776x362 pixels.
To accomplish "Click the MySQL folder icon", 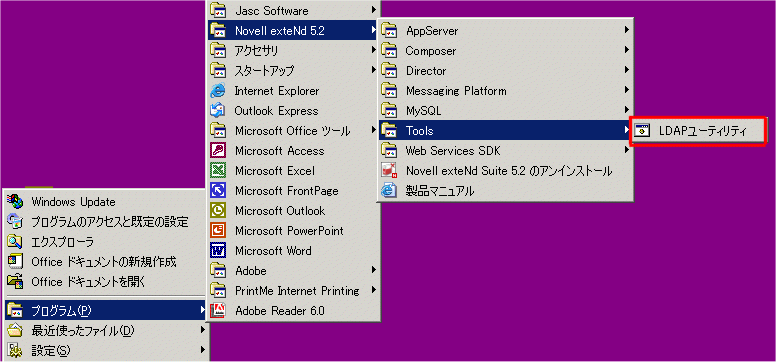I will pyautogui.click(x=389, y=110).
